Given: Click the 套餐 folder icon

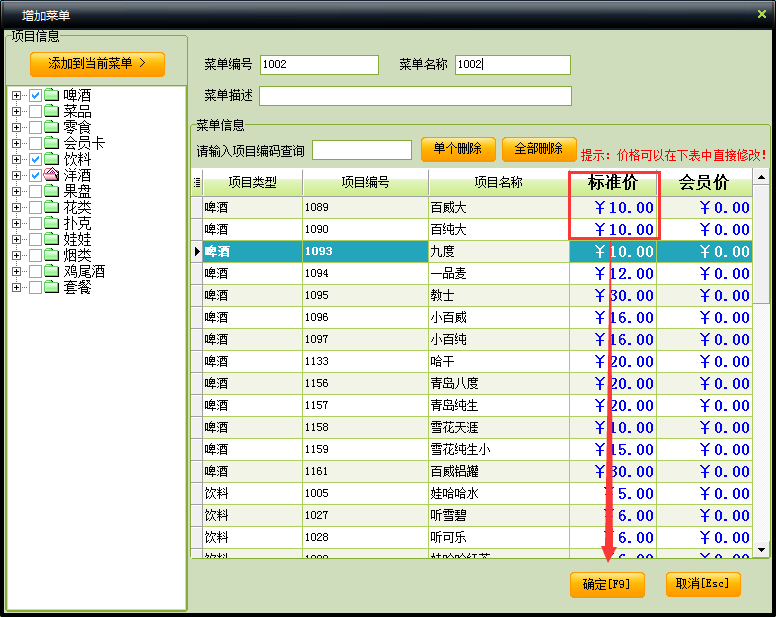Looking at the screenshot, I should click(51, 287).
